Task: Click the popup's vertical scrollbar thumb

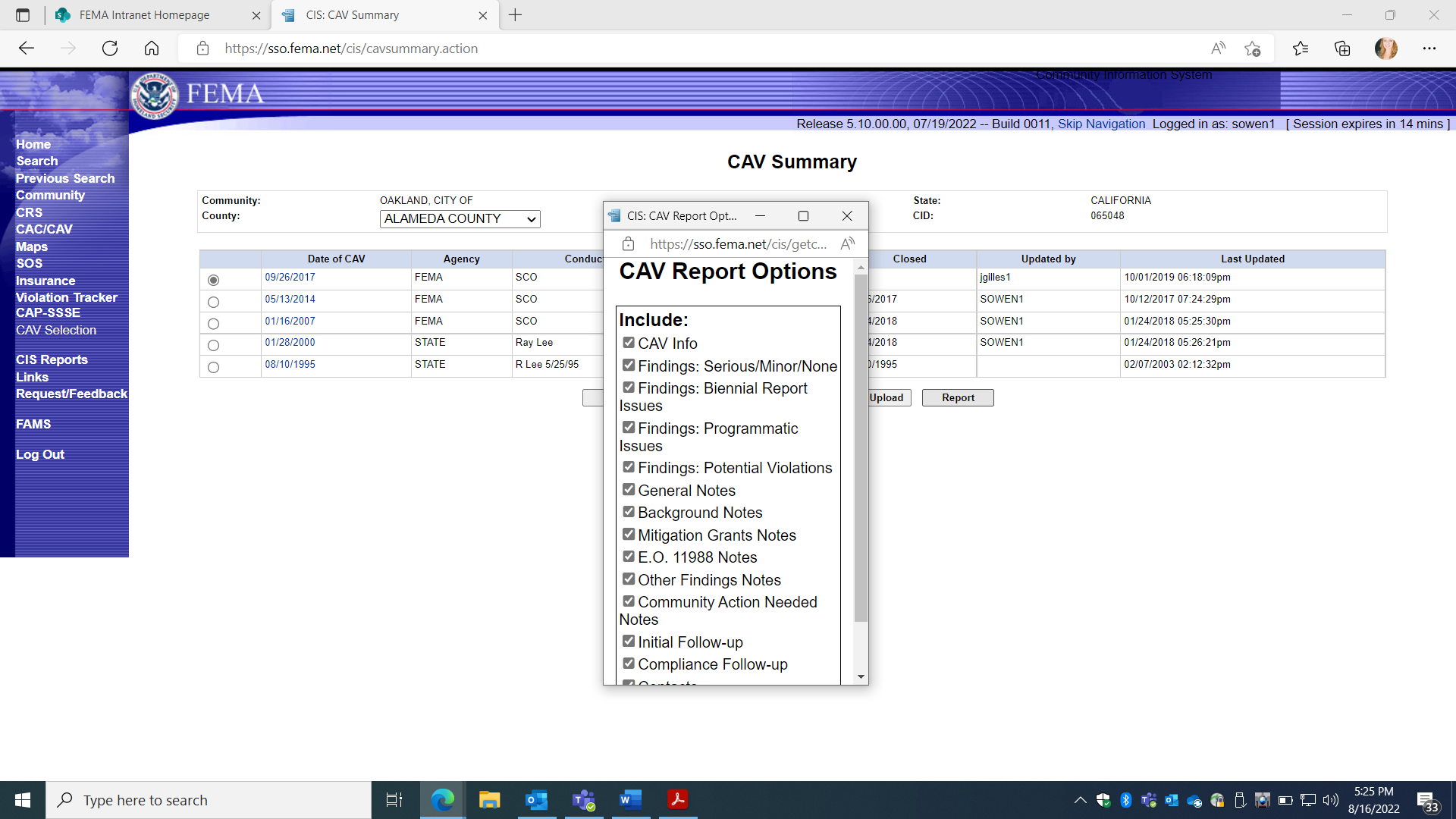Action: coord(861,447)
